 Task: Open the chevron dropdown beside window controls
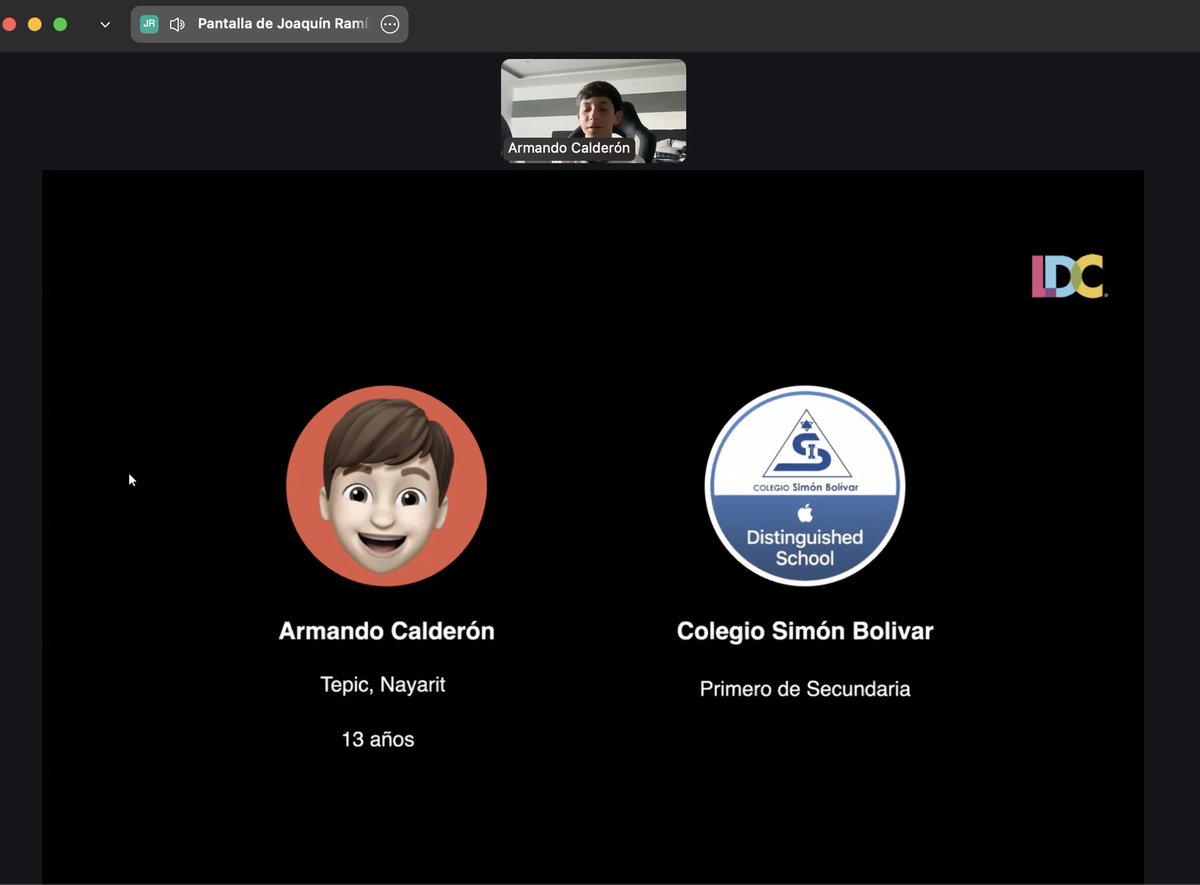pyautogui.click(x=105, y=25)
